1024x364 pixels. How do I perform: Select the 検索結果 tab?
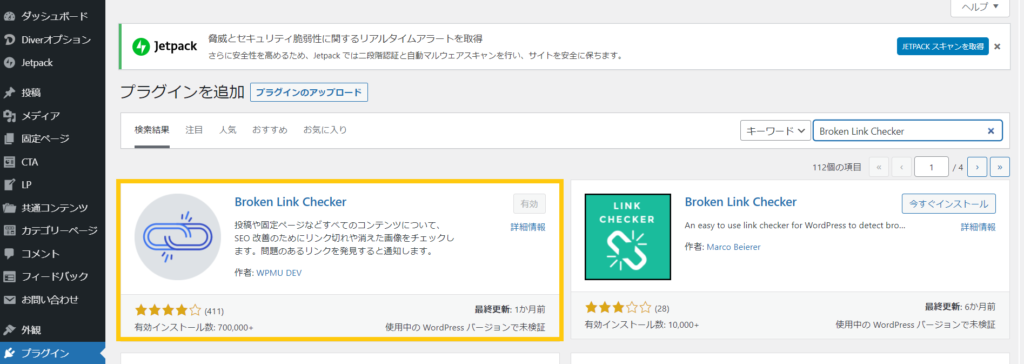click(x=152, y=130)
